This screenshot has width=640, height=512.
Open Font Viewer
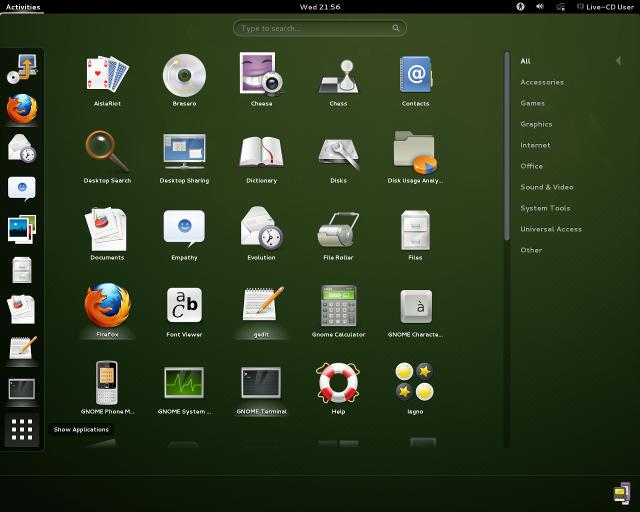(x=184, y=311)
